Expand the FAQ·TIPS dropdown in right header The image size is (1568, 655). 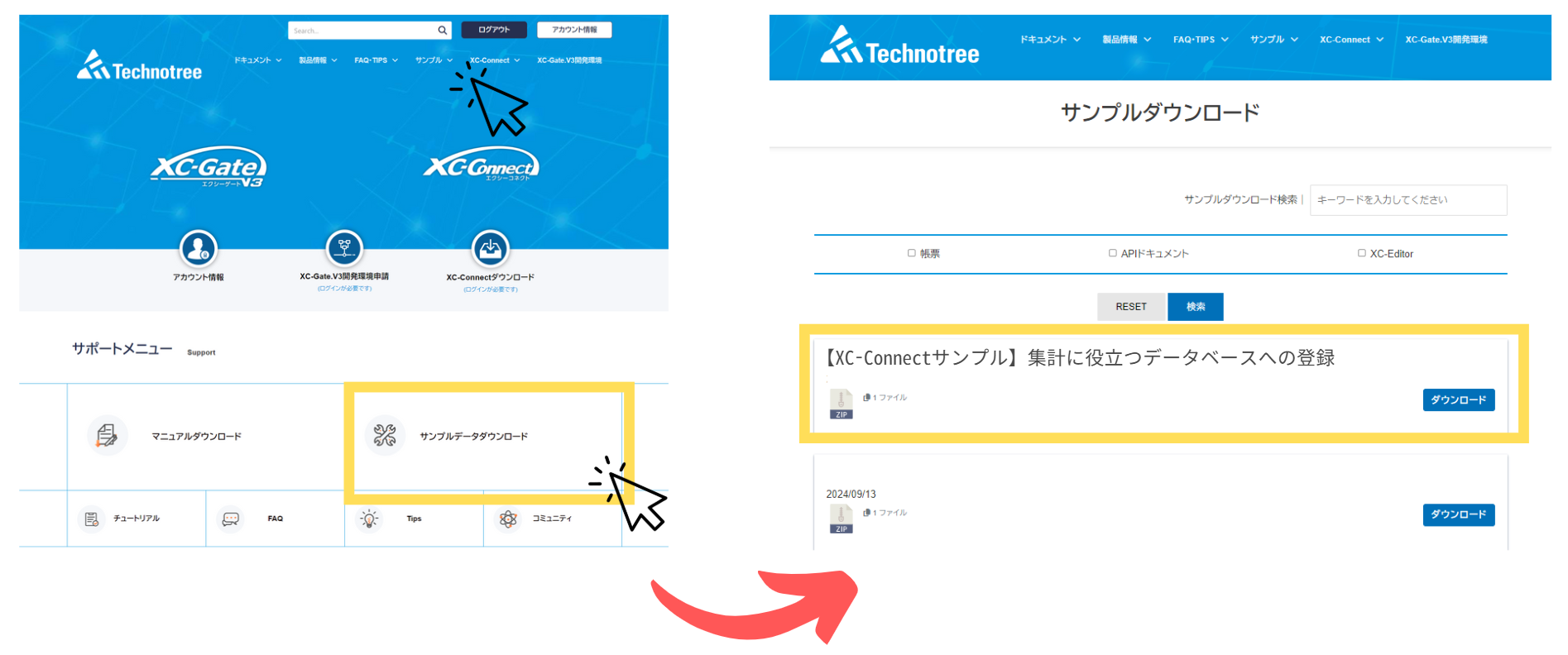click(x=1201, y=39)
